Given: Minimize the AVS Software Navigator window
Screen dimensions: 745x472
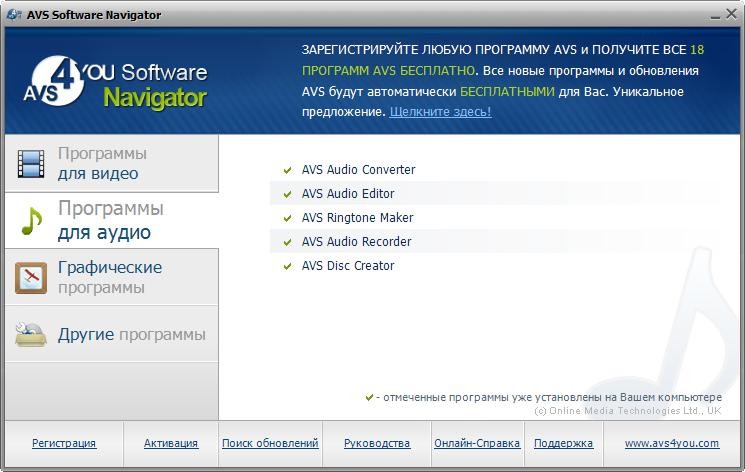Looking at the screenshot, I should tap(715, 16).
